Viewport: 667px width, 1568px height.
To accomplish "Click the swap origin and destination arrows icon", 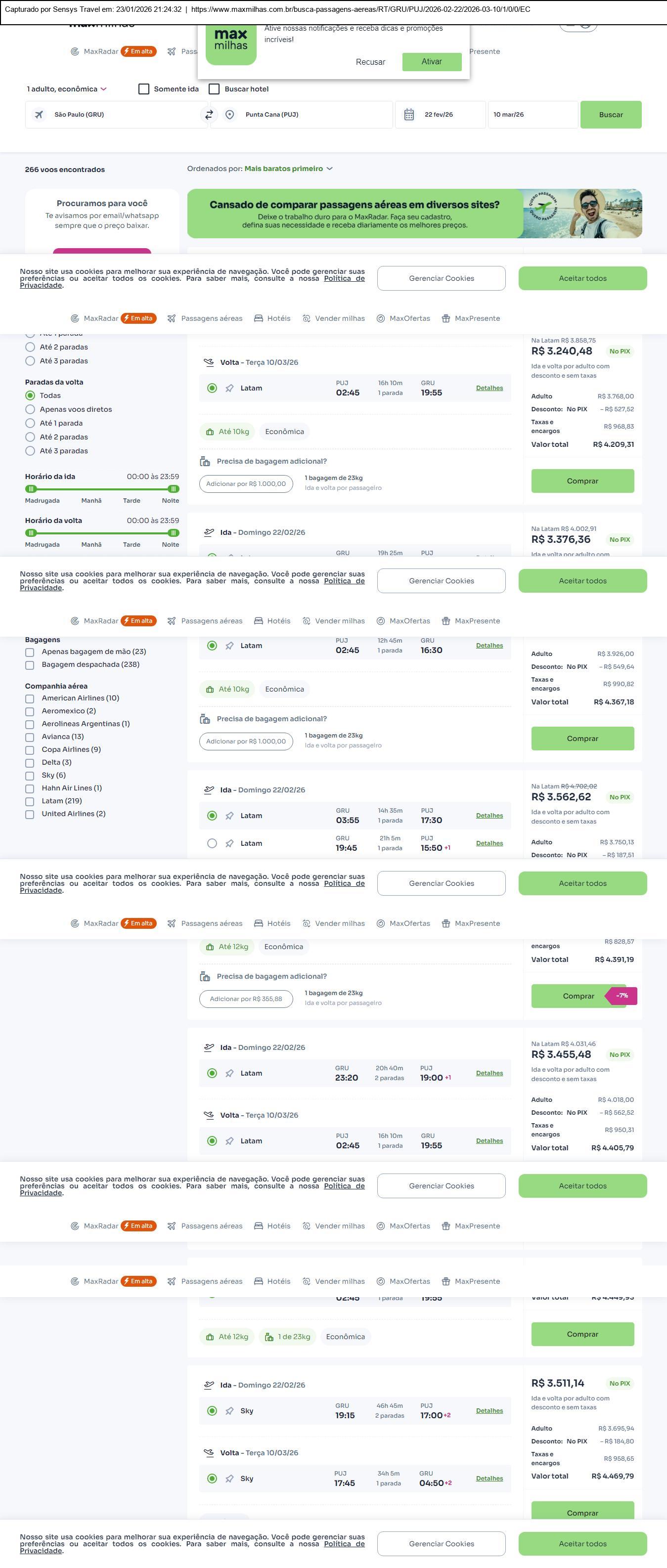I will [x=209, y=114].
